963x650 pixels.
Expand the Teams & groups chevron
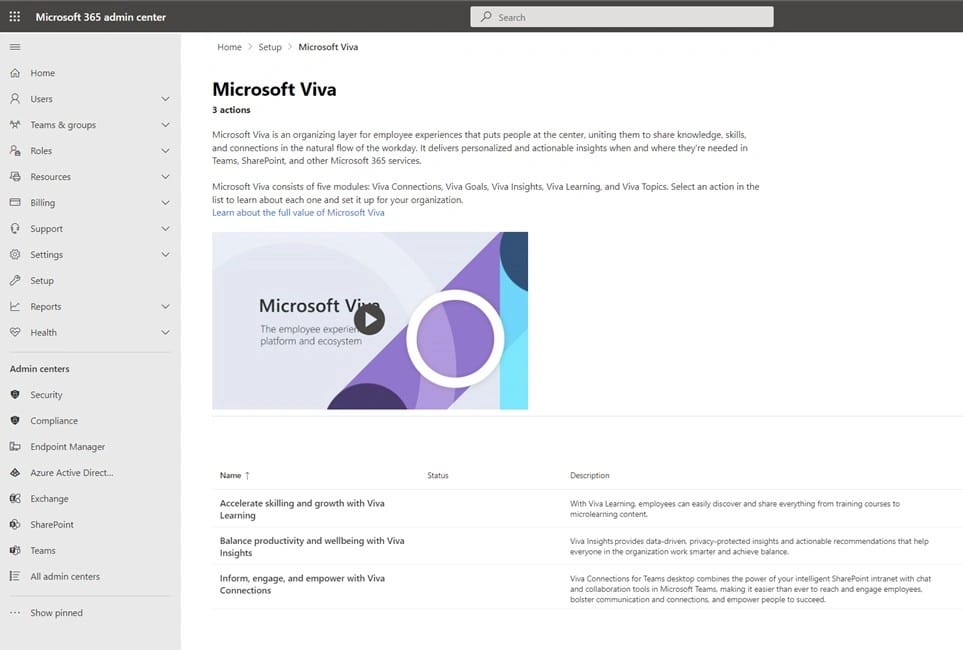pyautogui.click(x=165, y=125)
